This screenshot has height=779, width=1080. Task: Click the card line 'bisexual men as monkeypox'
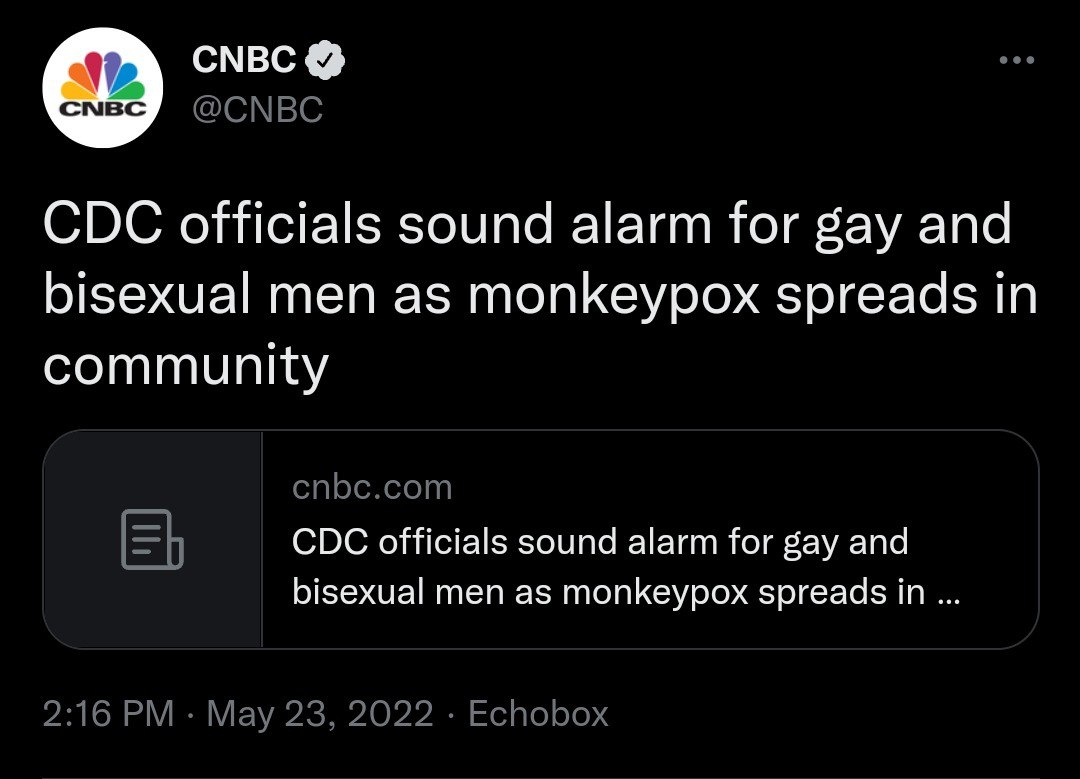[520, 593]
